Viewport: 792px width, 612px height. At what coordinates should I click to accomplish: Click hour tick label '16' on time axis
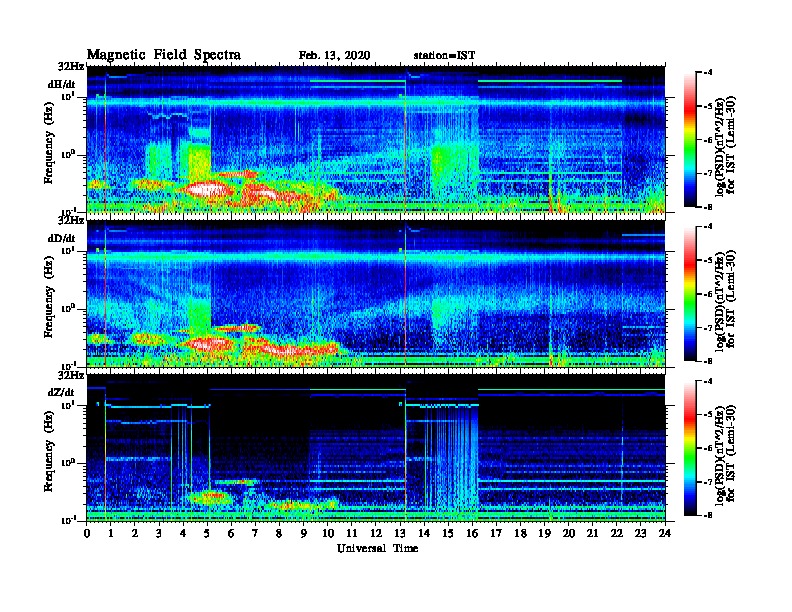click(x=472, y=534)
